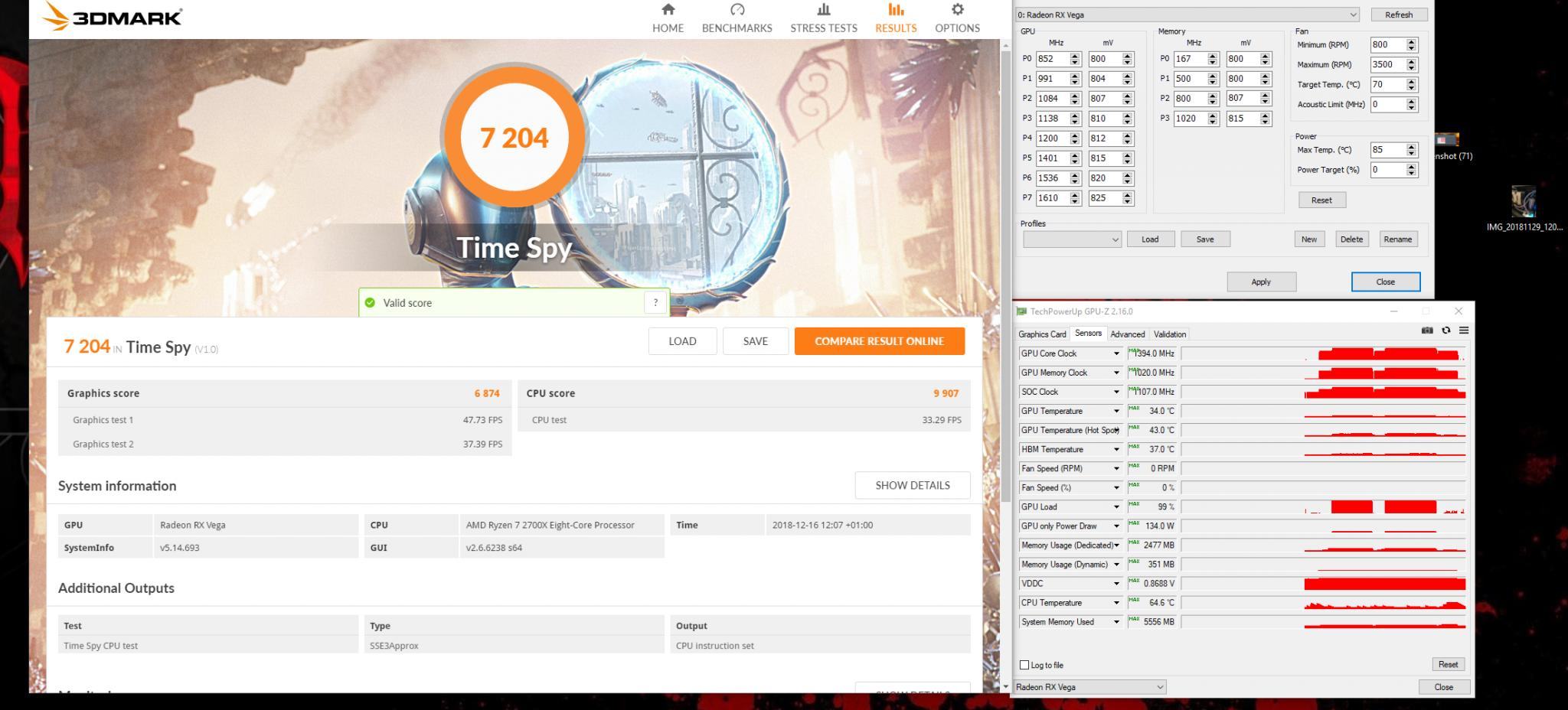Click the SAVE result button
Screen dimensions: 1568x710
point(756,341)
